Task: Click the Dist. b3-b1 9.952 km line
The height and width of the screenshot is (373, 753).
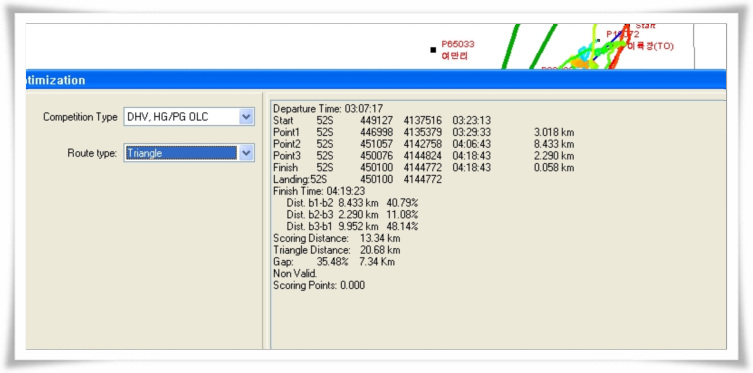Action: coord(352,227)
